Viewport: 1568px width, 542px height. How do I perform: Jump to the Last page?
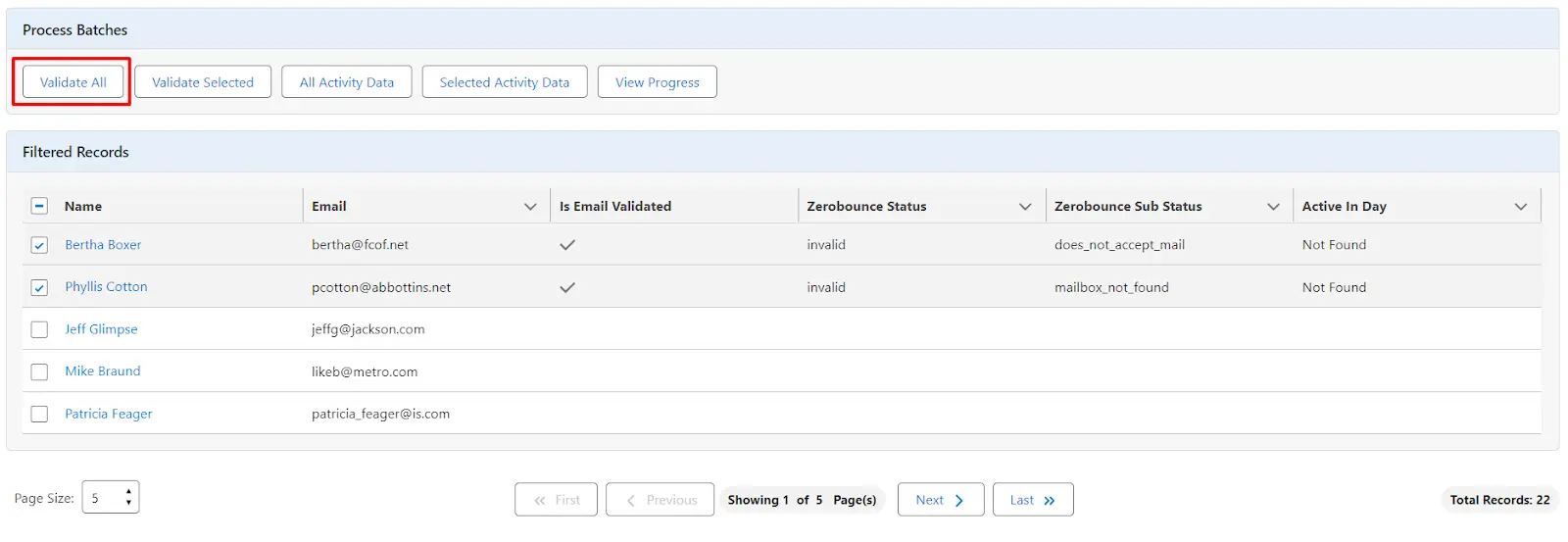(x=1033, y=500)
